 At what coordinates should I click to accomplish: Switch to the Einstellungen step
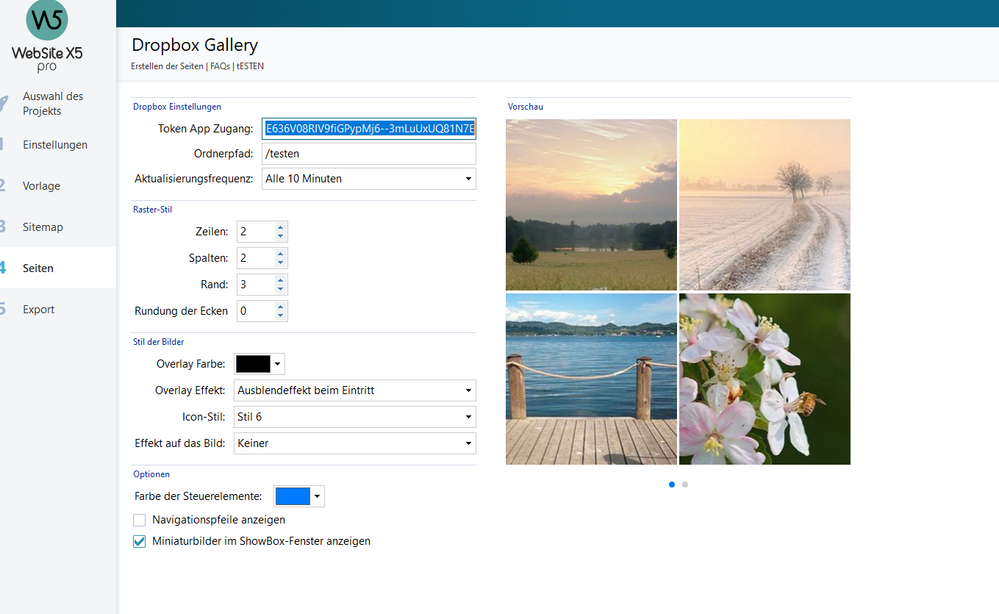(x=55, y=145)
